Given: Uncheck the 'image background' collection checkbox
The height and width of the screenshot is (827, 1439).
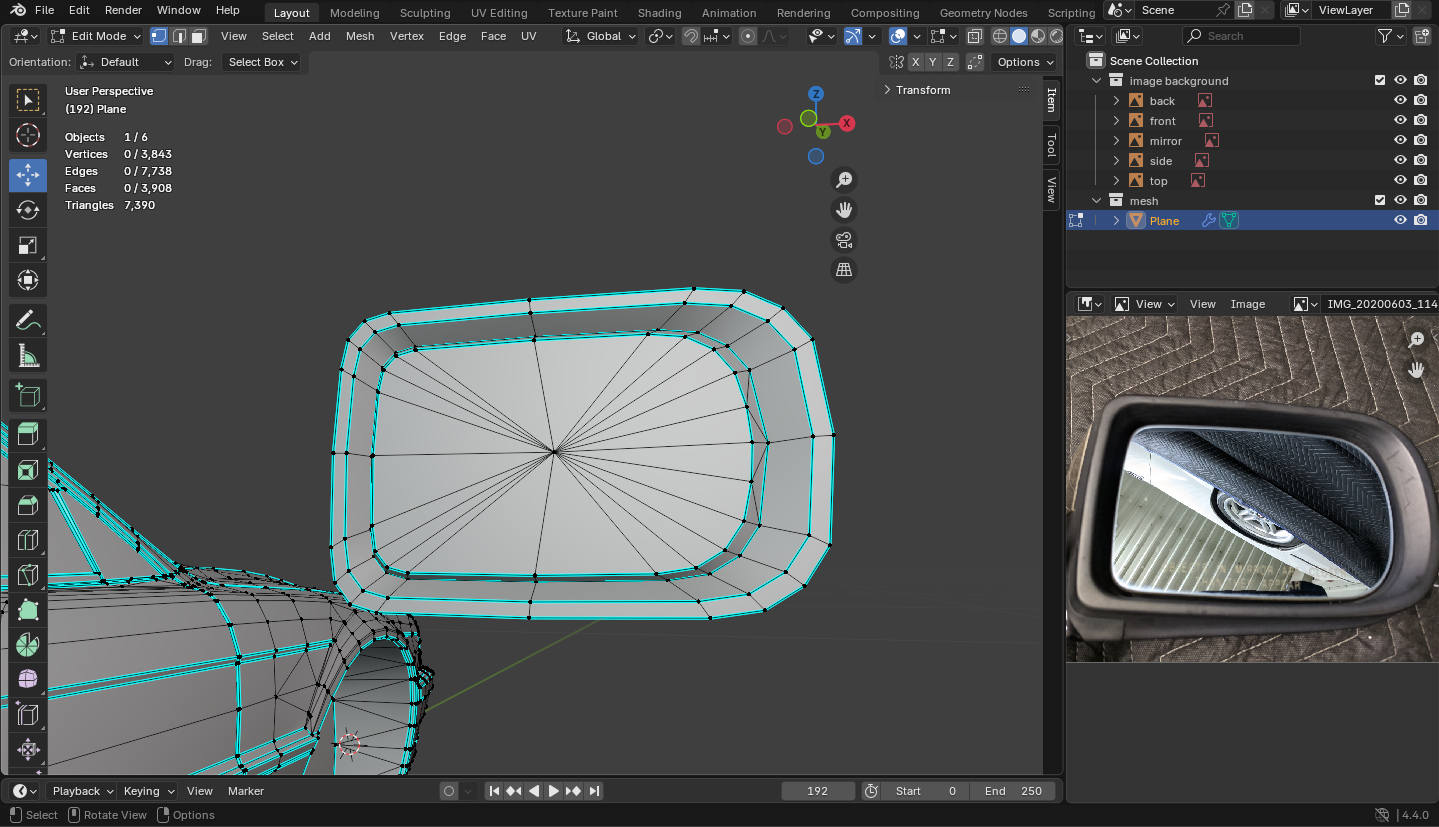Looking at the screenshot, I should tap(1380, 81).
